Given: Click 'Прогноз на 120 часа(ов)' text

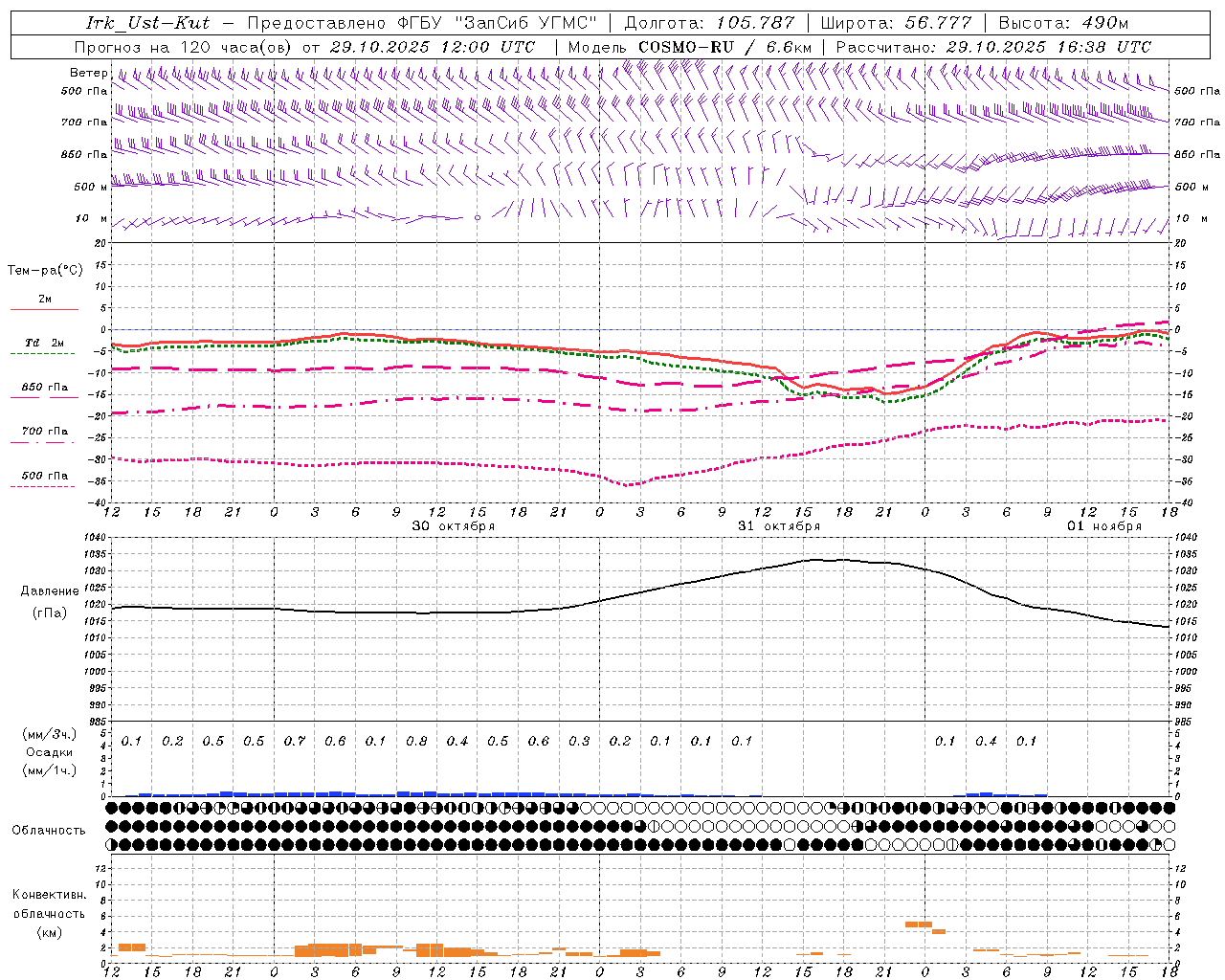Looking at the screenshot, I should pyautogui.click(x=185, y=46).
